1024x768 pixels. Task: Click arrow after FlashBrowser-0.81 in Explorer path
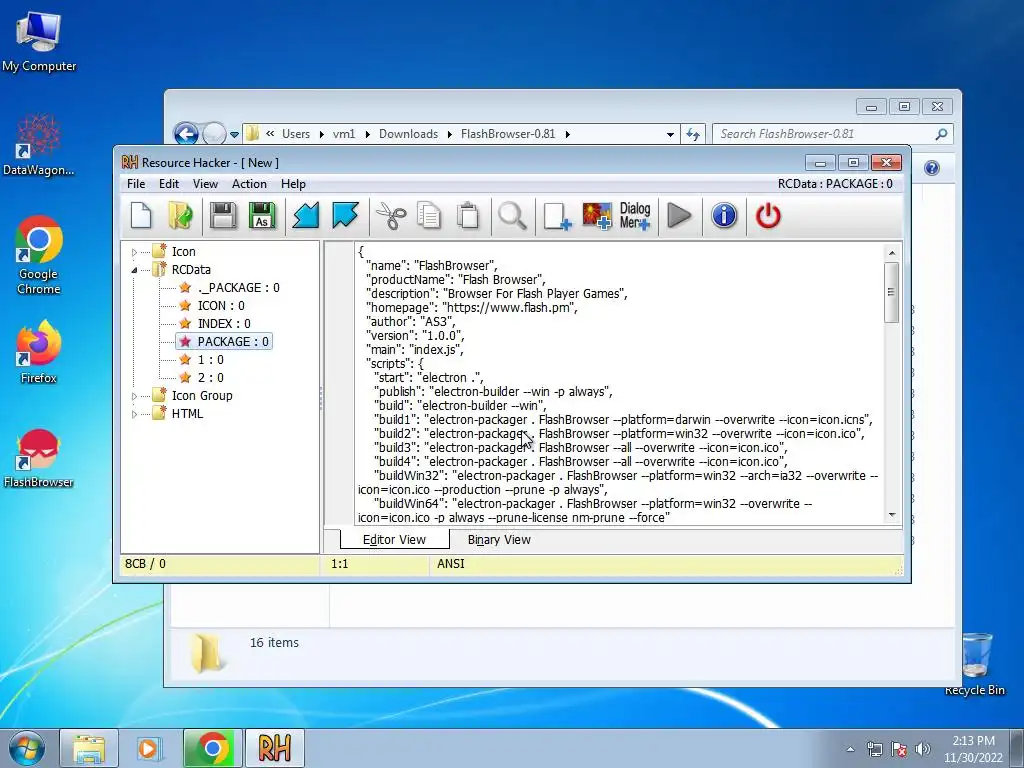click(x=568, y=135)
